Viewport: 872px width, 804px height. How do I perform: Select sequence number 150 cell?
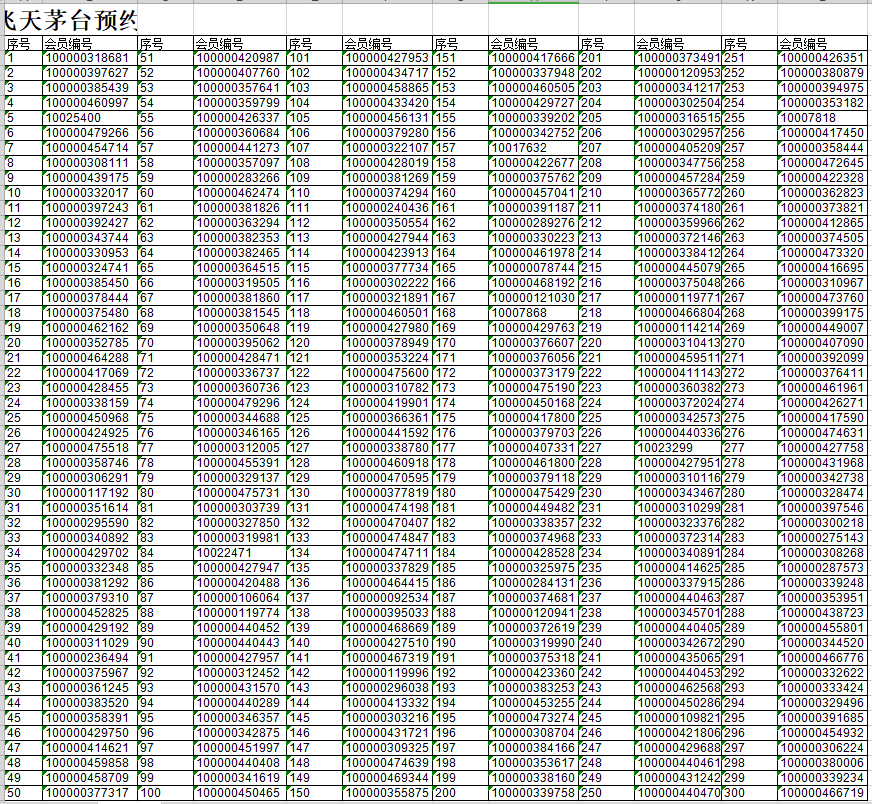315,794
